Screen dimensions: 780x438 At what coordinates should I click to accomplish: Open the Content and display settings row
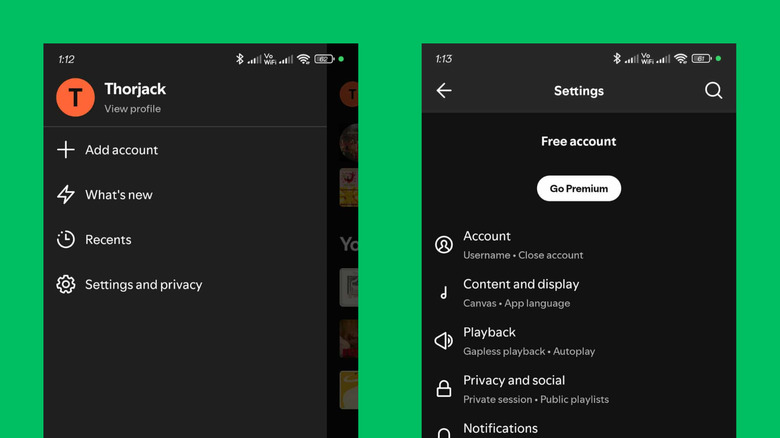579,293
